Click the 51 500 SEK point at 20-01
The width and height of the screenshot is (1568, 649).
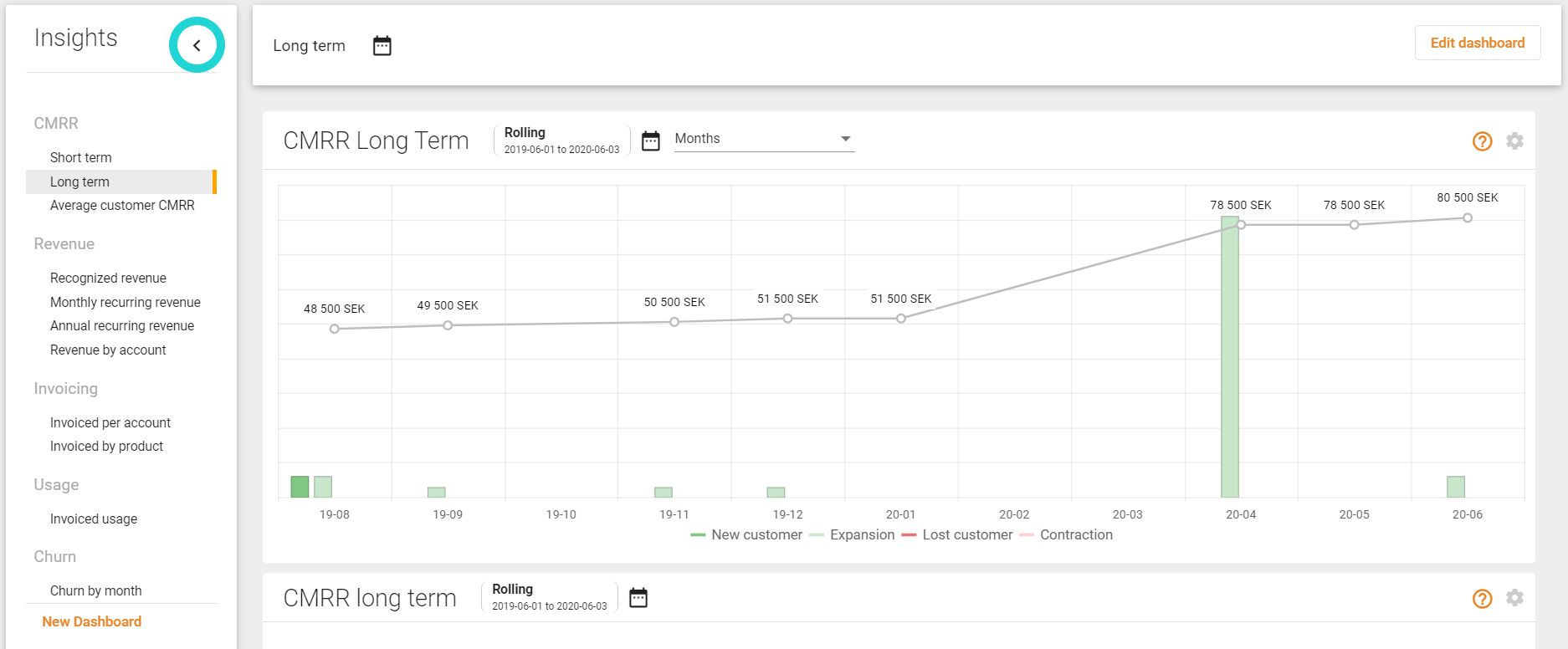[x=901, y=319]
